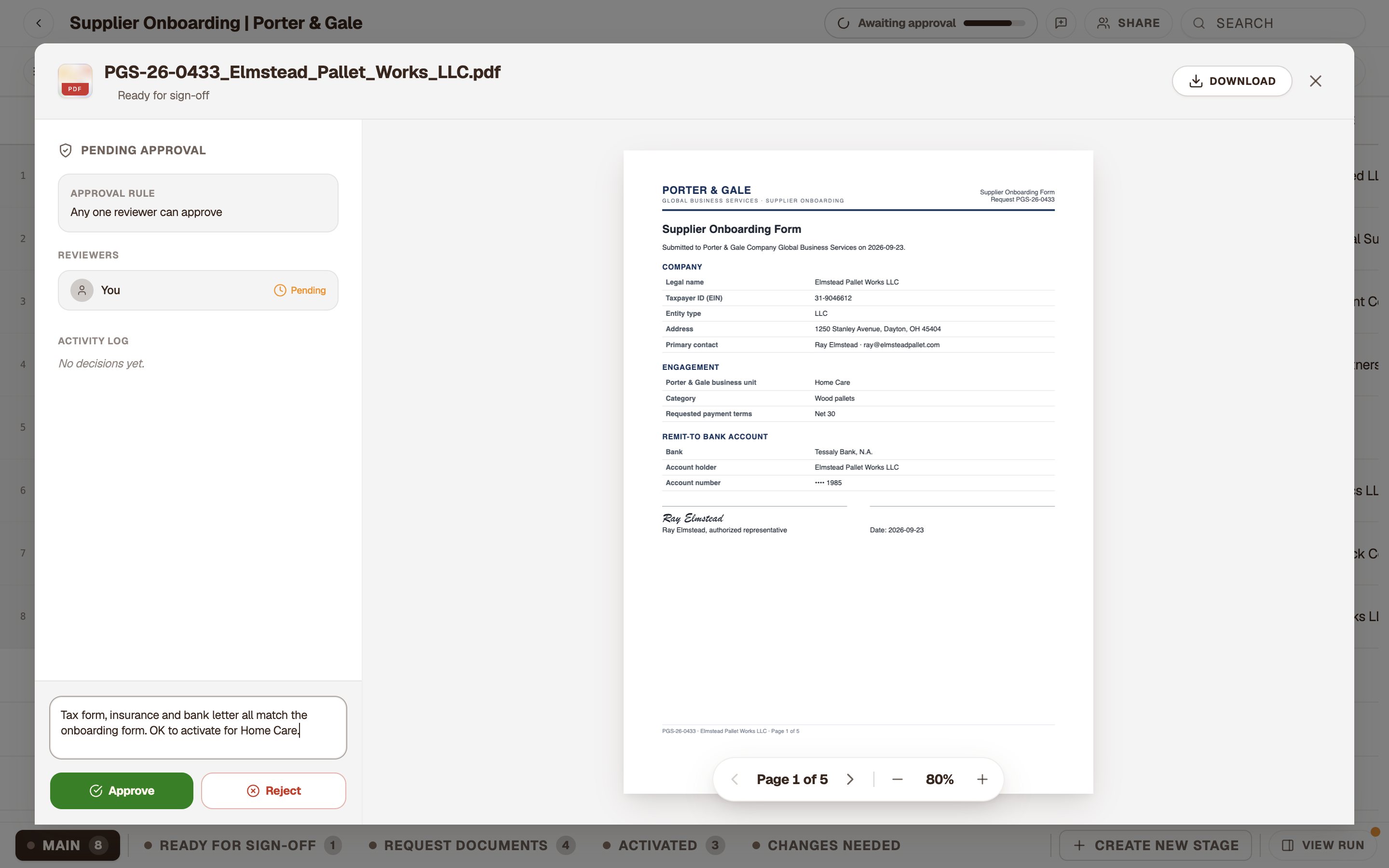Click the Pending Approval shield icon
The width and height of the screenshot is (1389, 868).
[x=66, y=150]
